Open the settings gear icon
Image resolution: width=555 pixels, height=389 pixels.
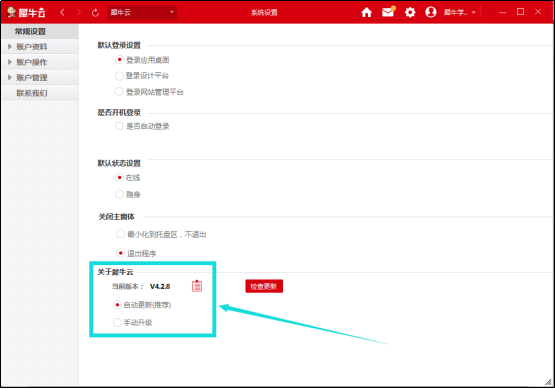click(x=410, y=12)
